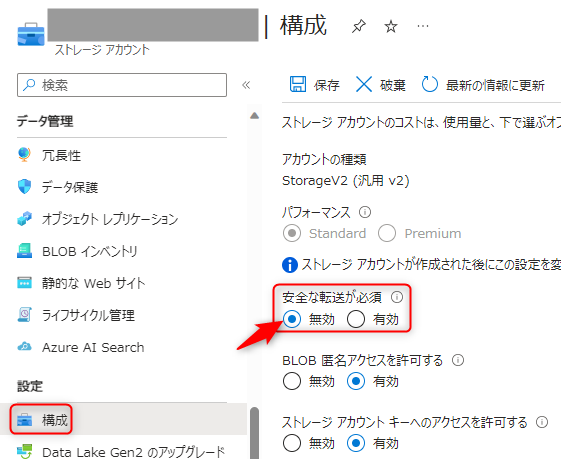The height and width of the screenshot is (459, 561).
Task: Click the scroll icon for ライフサイクル管理
Action: tap(24, 314)
